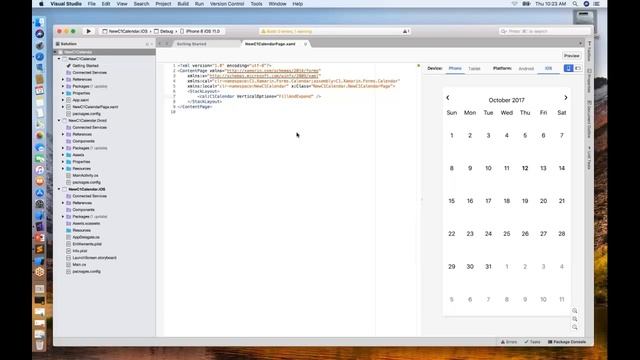
Task: Open the Errors pad
Action: tap(509, 342)
